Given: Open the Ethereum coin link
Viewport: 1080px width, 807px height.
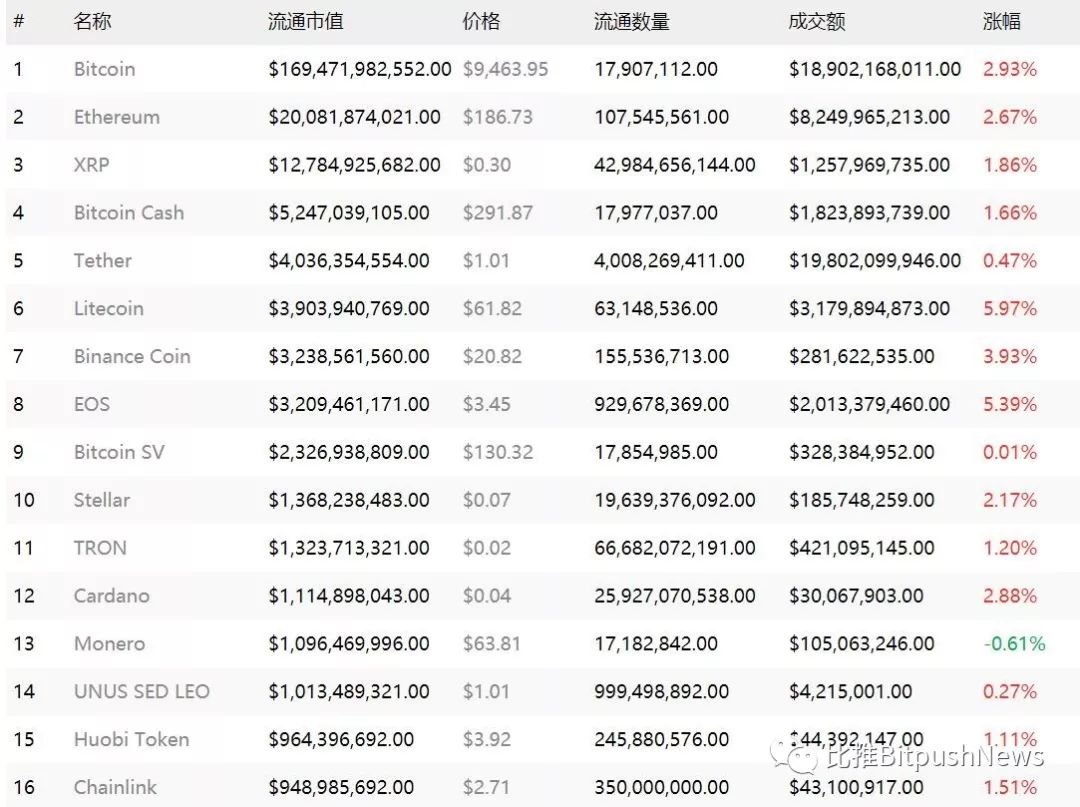Looking at the screenshot, I should tap(116, 117).
